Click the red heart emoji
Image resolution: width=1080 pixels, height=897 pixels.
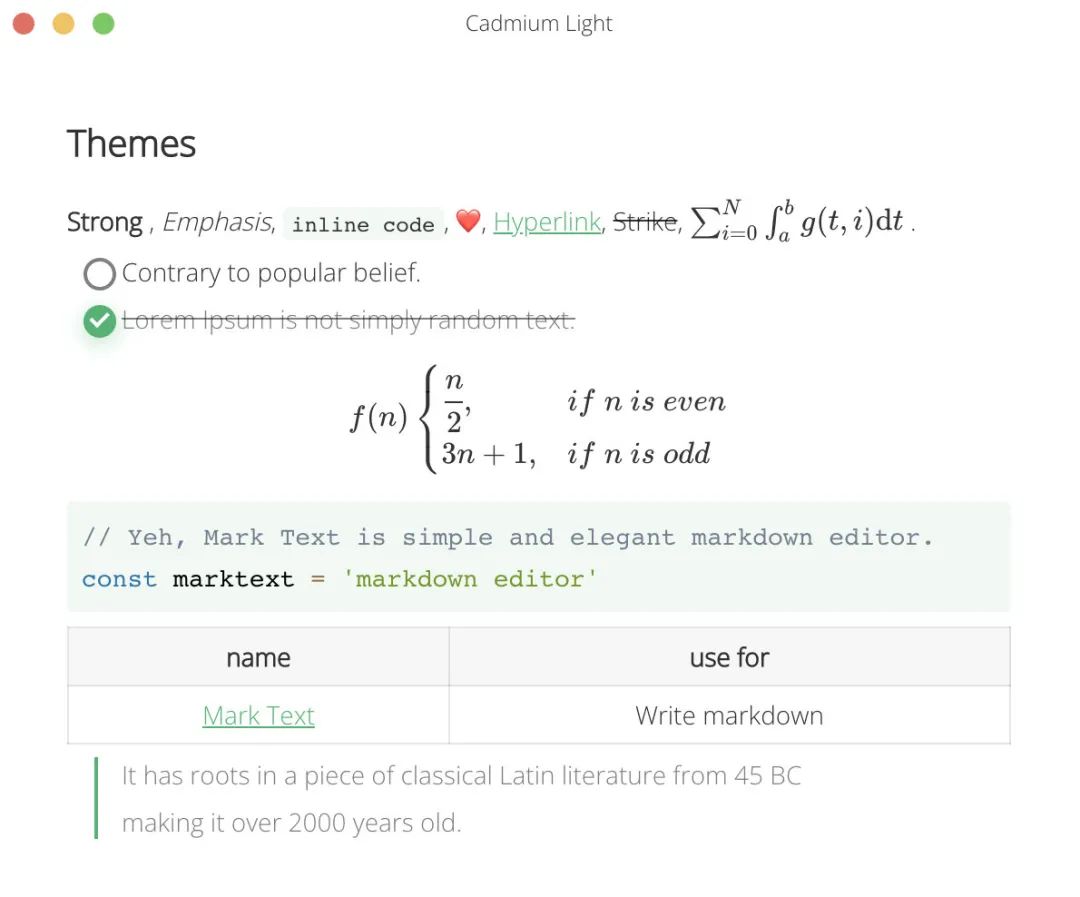pos(467,222)
